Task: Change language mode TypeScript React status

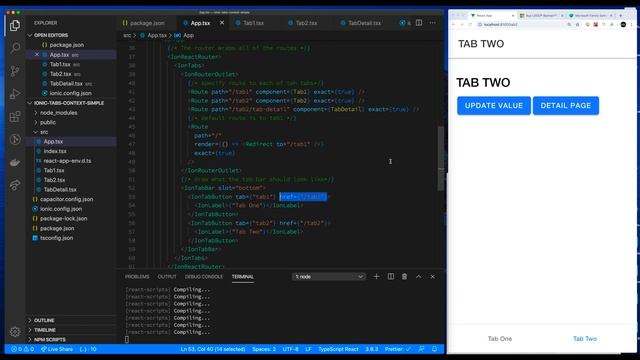Action: (338, 349)
